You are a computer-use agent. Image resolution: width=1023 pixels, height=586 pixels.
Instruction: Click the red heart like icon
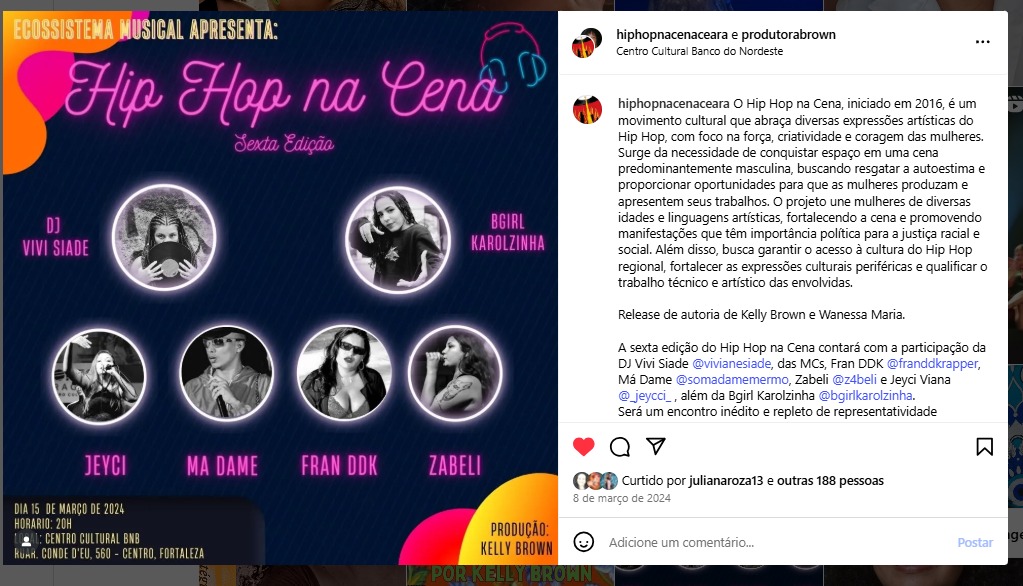(583, 447)
